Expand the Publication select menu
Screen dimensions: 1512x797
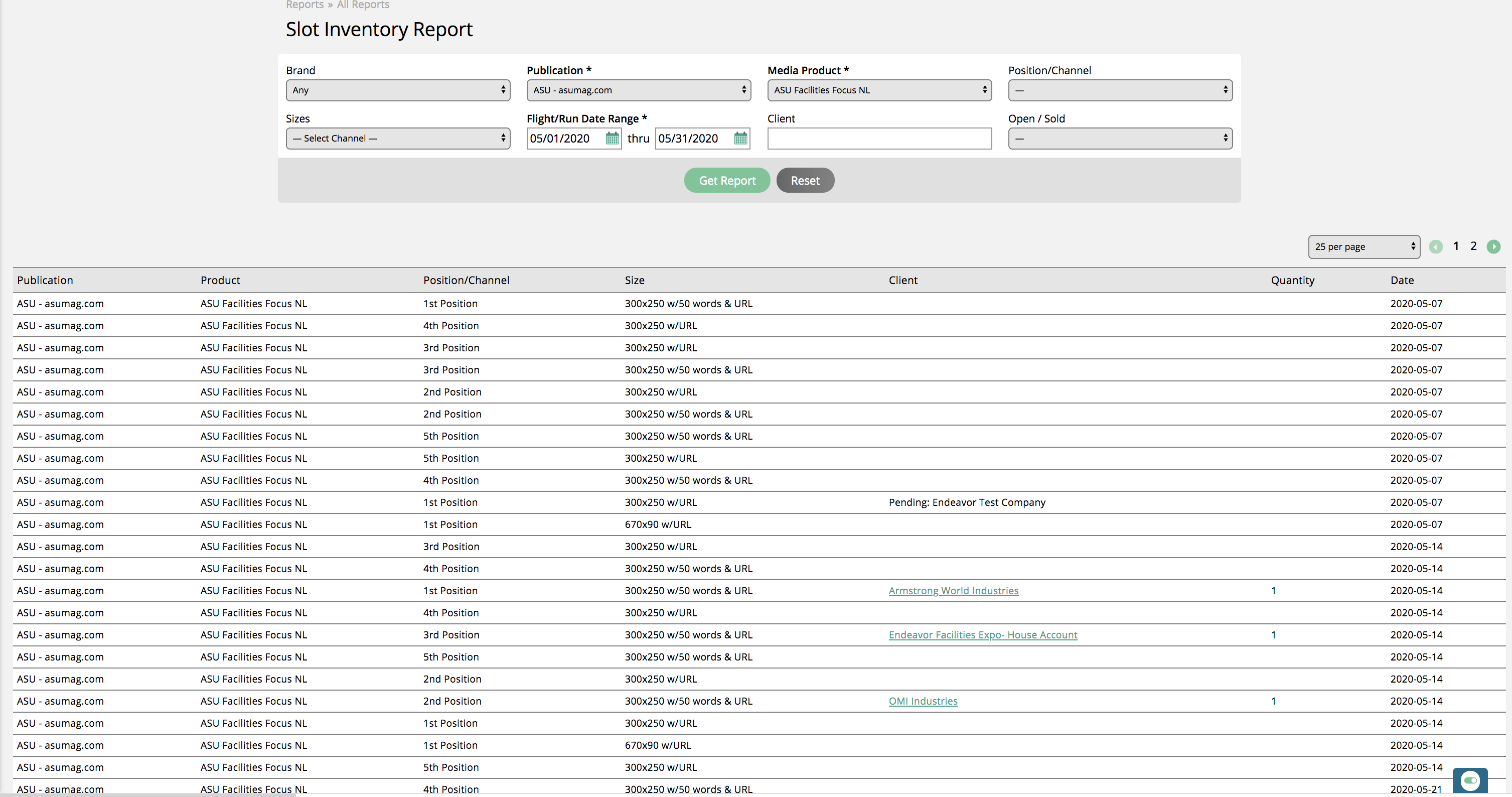coord(639,90)
